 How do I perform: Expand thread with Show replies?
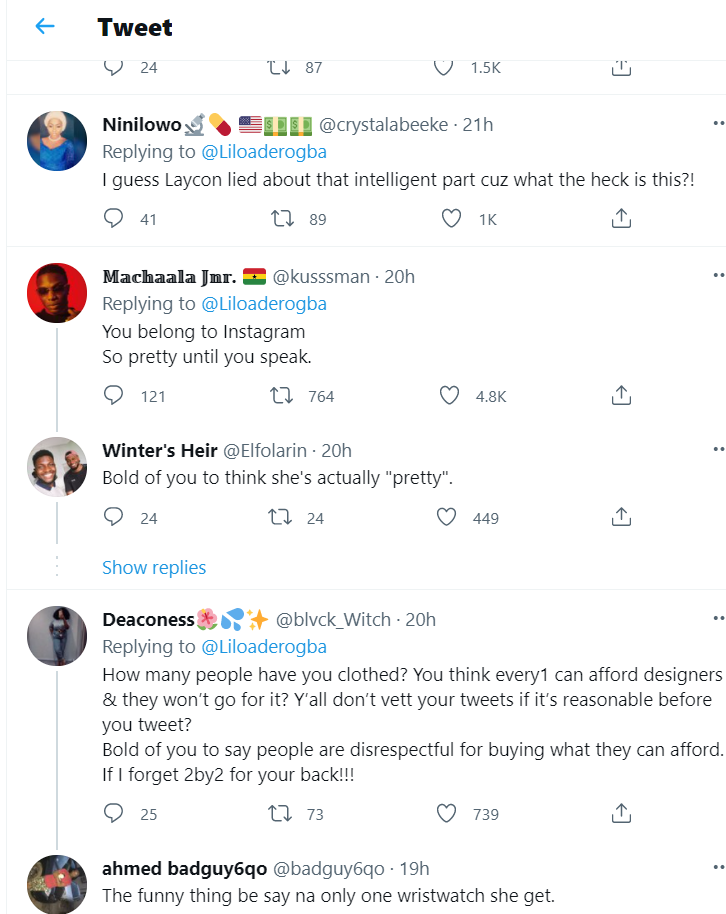coord(154,567)
